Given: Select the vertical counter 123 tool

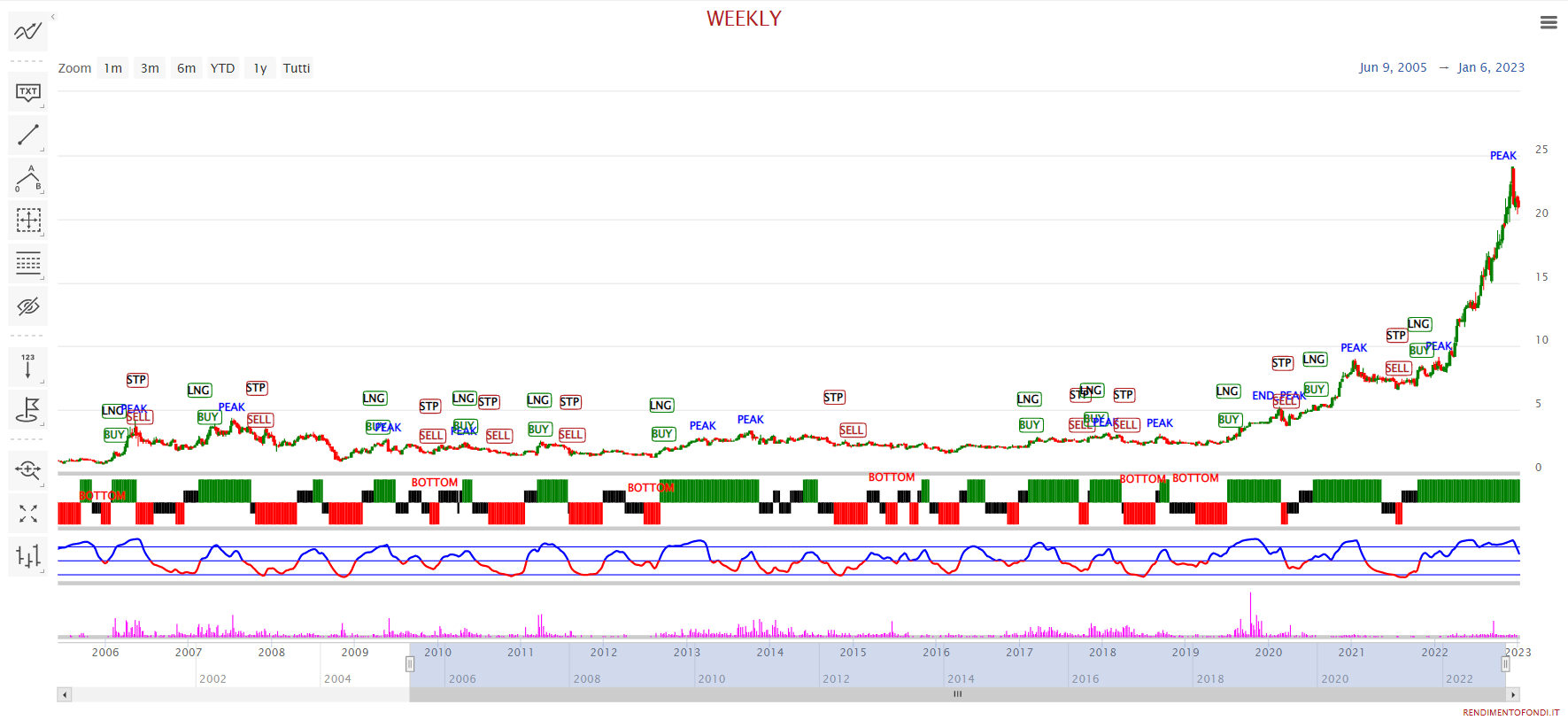Looking at the screenshot, I should [27, 366].
